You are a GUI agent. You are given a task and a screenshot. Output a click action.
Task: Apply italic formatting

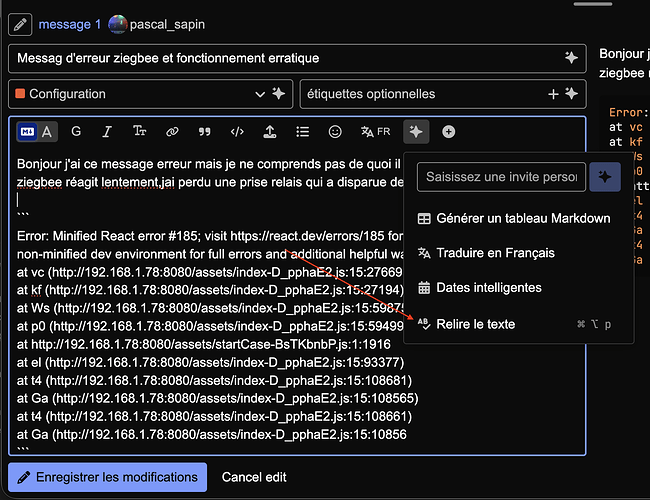pos(107,131)
